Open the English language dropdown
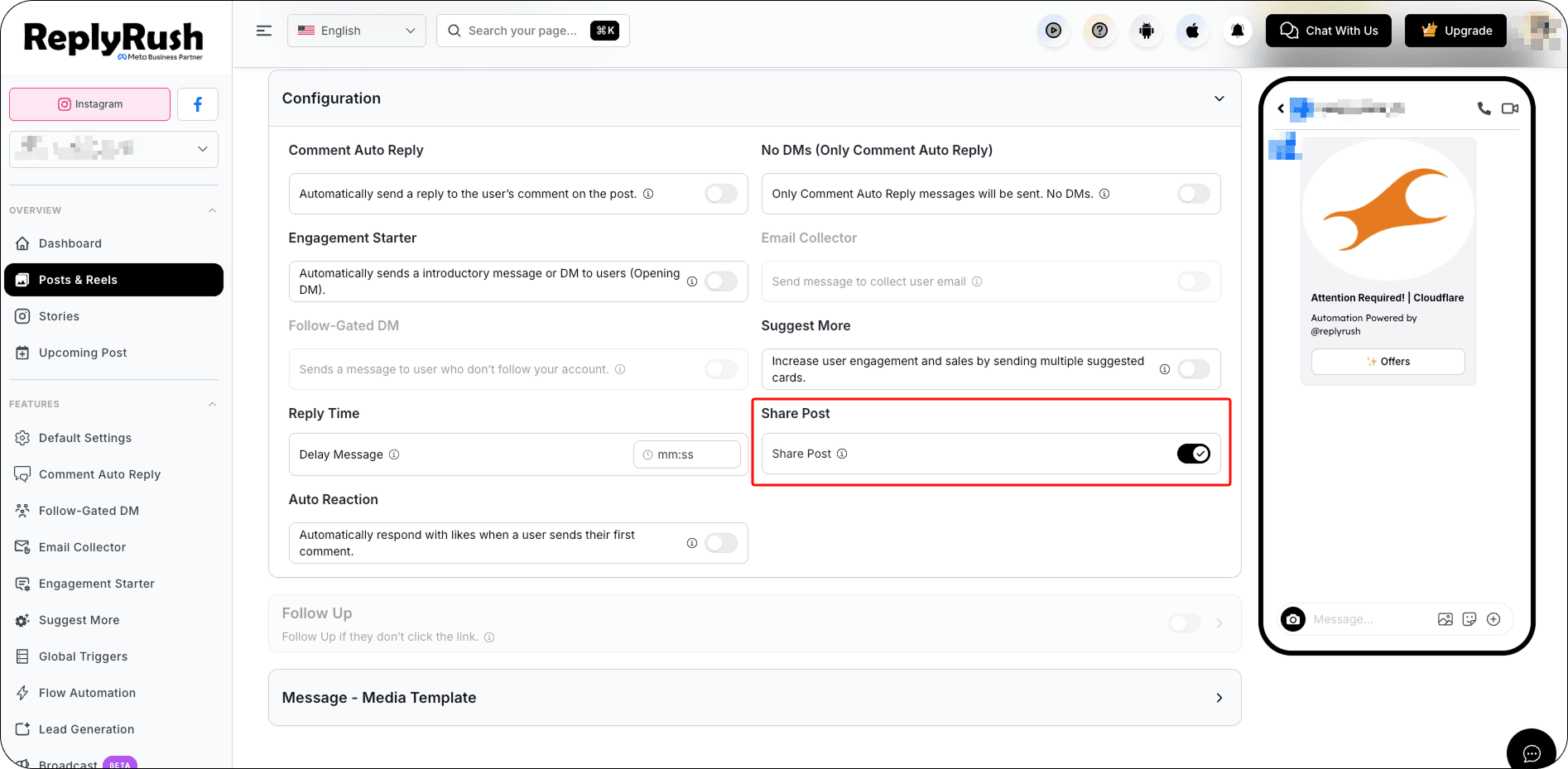The height and width of the screenshot is (769, 1568). (x=356, y=31)
